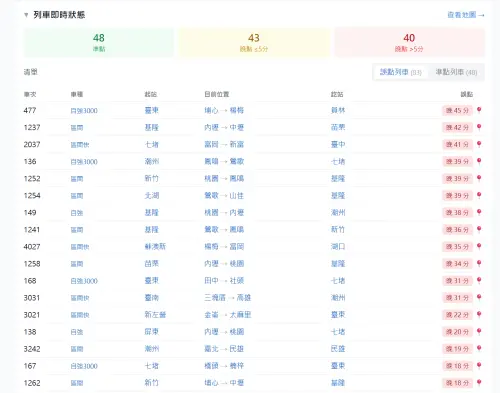Click the map pin icon for train 1241
This screenshot has width=500, height=393.
pos(479,229)
